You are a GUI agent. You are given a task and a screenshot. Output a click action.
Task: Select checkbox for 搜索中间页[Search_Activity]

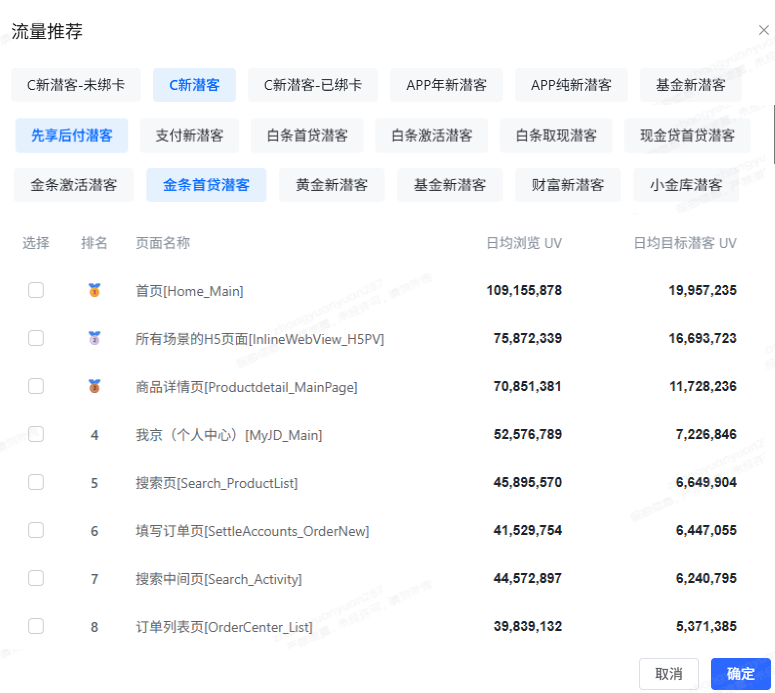36,578
